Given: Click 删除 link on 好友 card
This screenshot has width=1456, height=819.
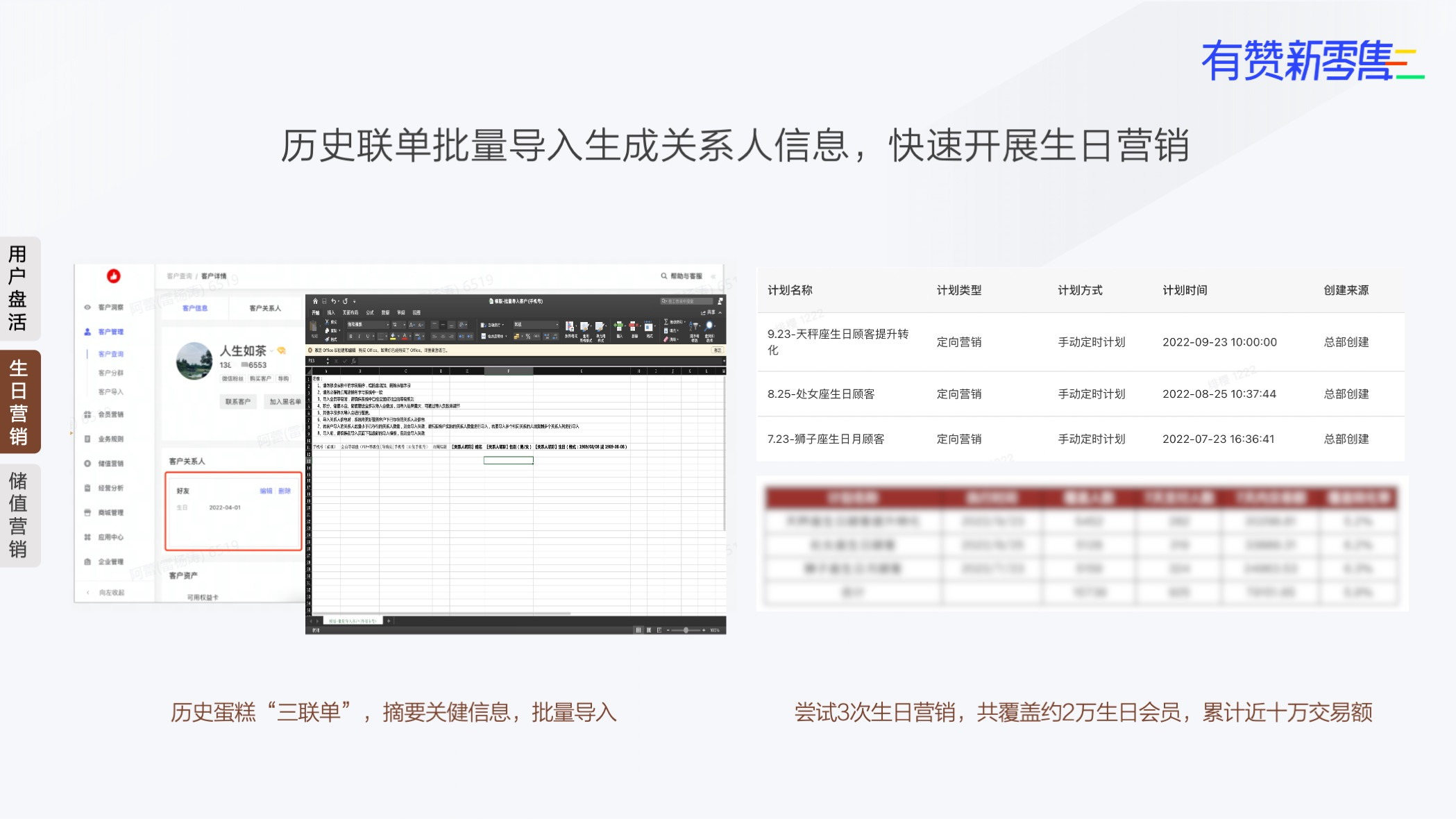Looking at the screenshot, I should [285, 491].
